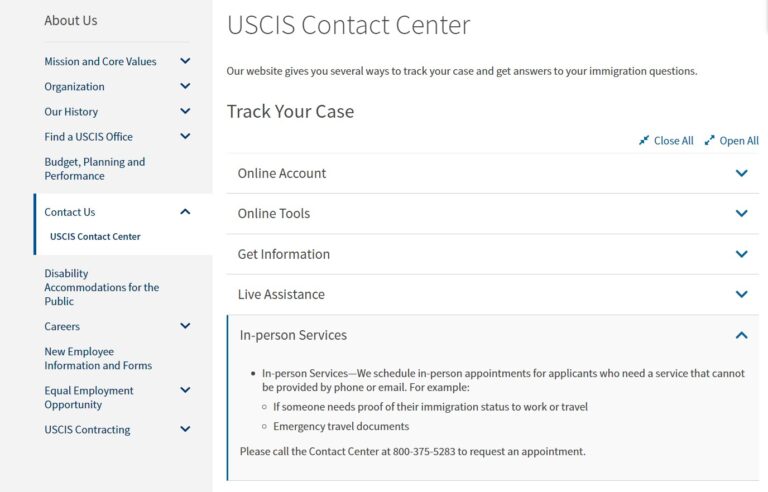
Task: Expand Our History sidebar chevron
Action: tap(185, 111)
